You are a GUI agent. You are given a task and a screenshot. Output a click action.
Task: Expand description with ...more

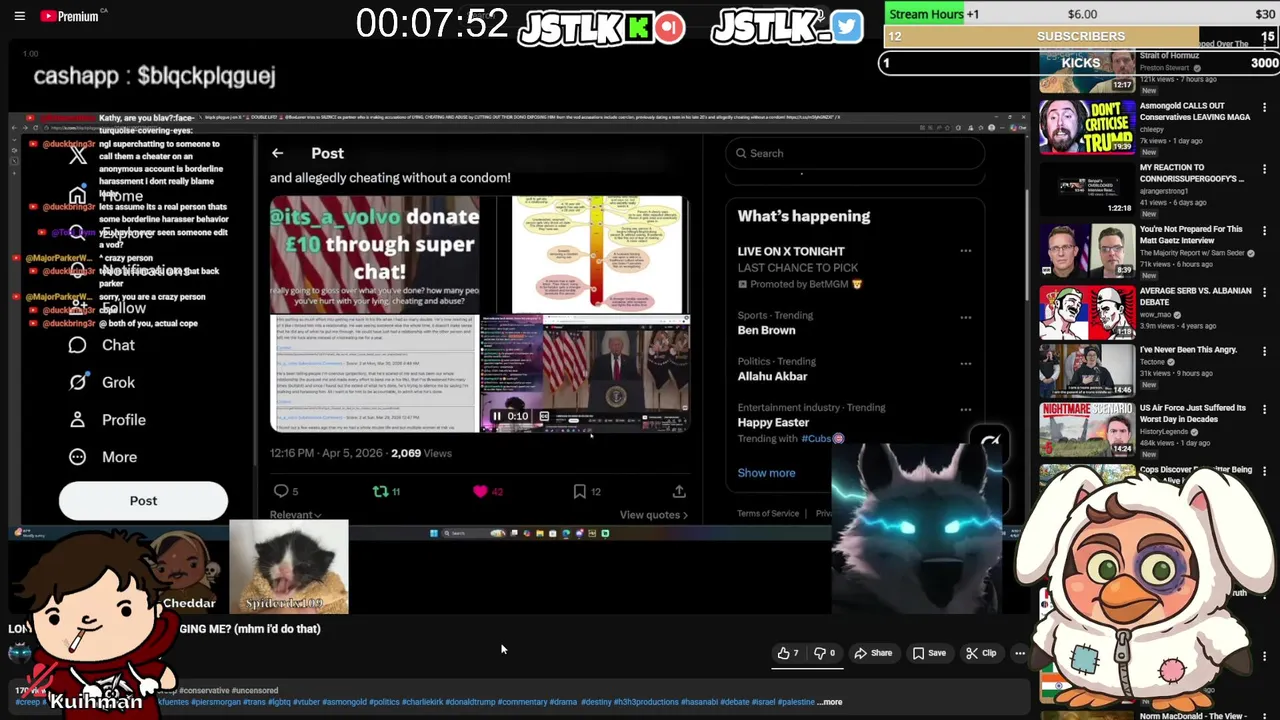[829, 702]
